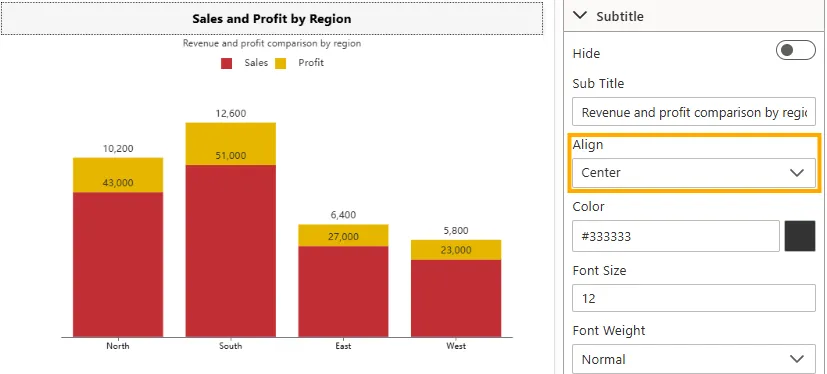Select the yellow Profit bar for South
The image size is (827, 374).
230,143
